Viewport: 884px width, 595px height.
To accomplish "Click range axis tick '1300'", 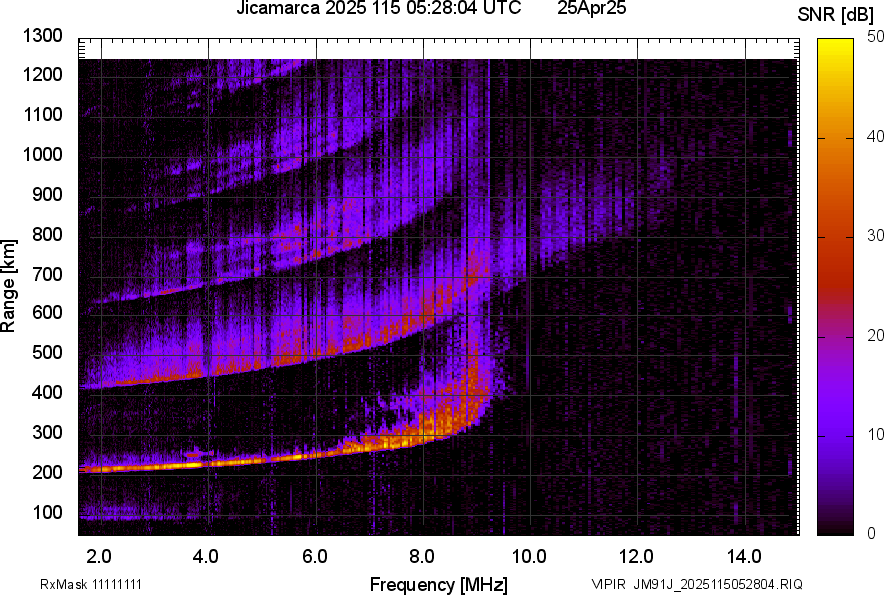I will pos(42,36).
